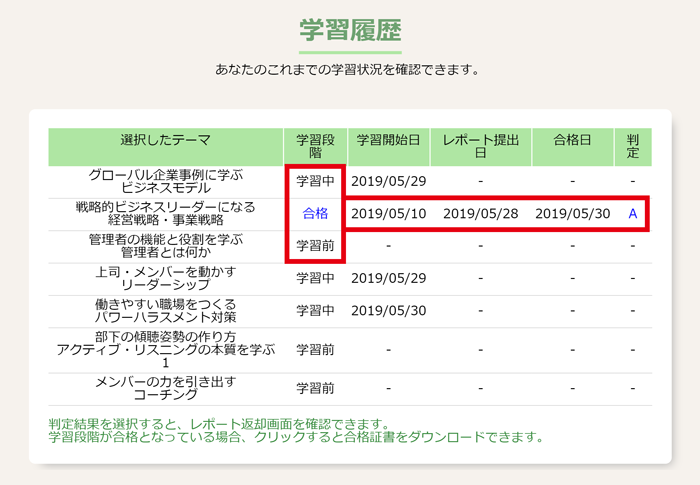Select theme 管理者の機能と役割を学ぶ 管理者とは何か
The width and height of the screenshot is (700, 485).
click(166, 246)
